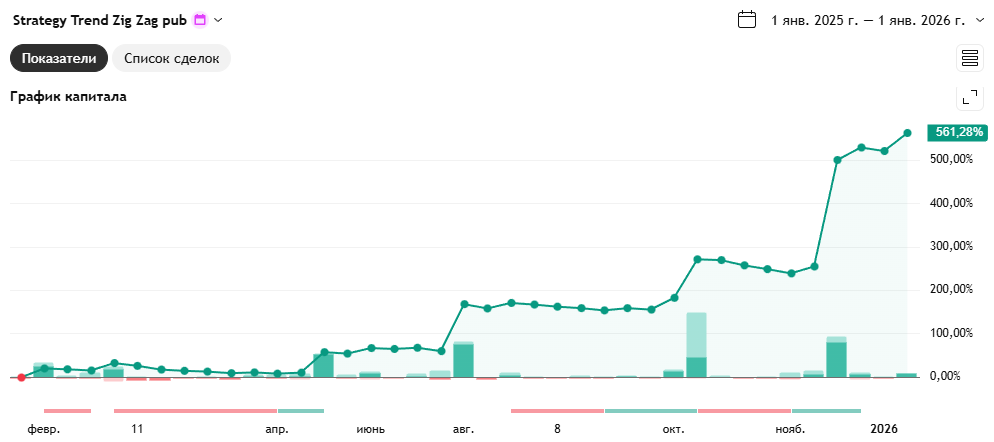Click the red starting point on equity line

pyautogui.click(x=21, y=377)
